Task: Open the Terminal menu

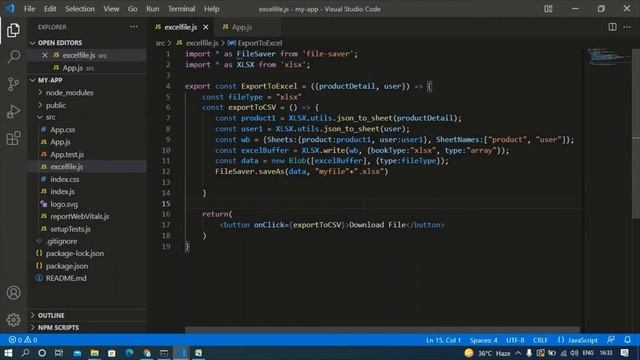Action: click(181, 9)
